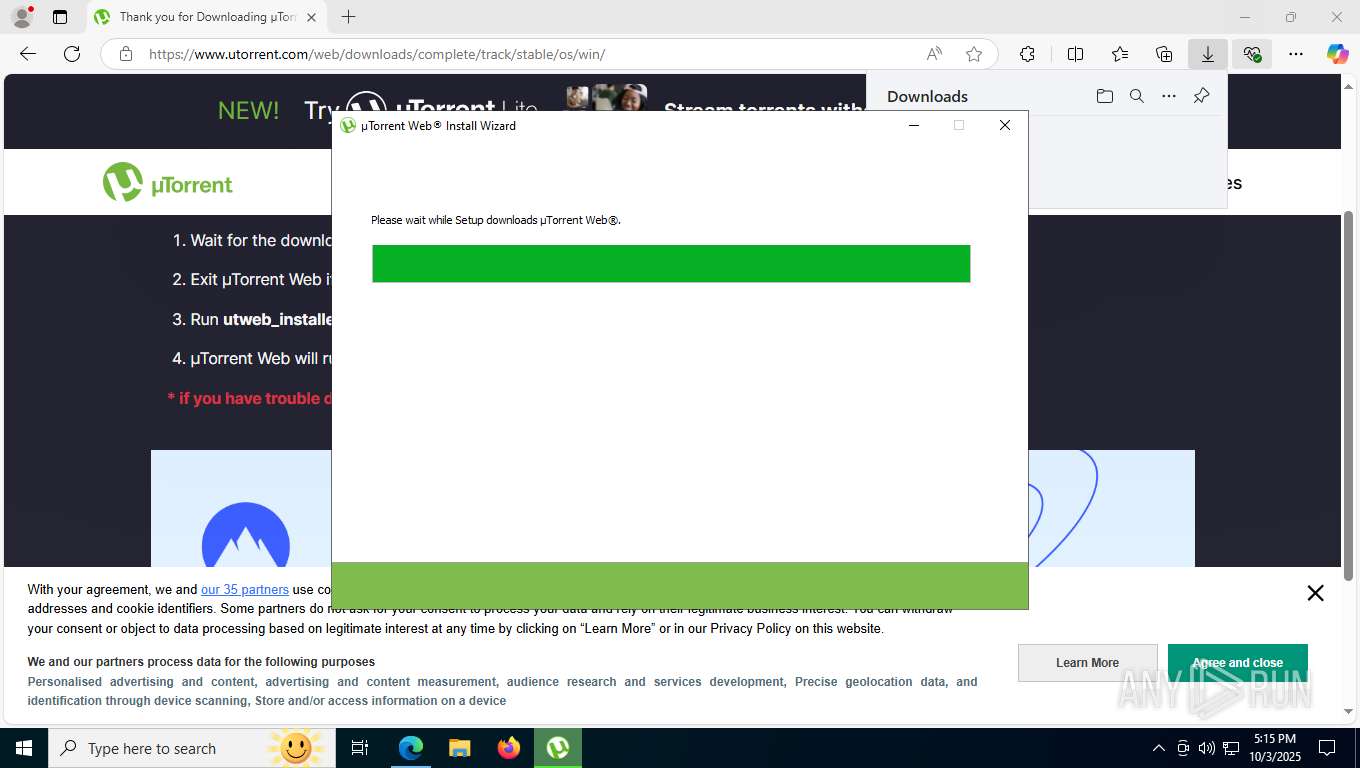This screenshot has width=1360, height=768.
Task: Open the Favorites list
Action: click(x=1120, y=54)
